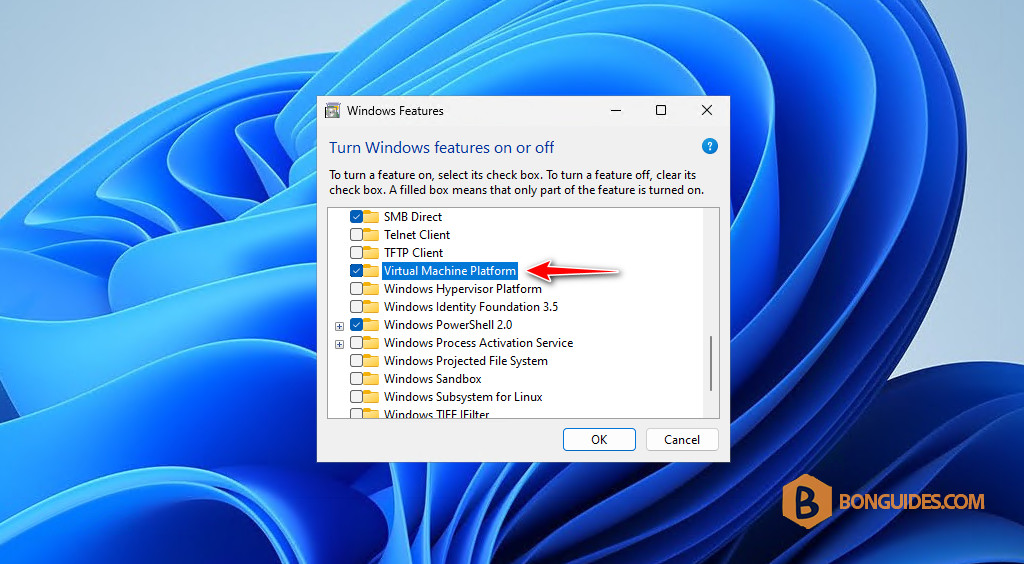The width and height of the screenshot is (1024, 564).
Task: Dismiss the dialog with Cancel
Action: coord(682,439)
